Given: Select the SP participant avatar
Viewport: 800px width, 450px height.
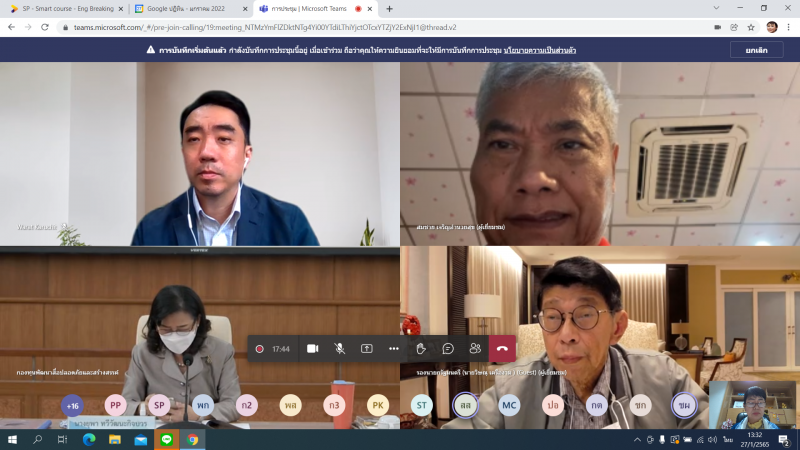Looking at the screenshot, I should tap(159, 405).
